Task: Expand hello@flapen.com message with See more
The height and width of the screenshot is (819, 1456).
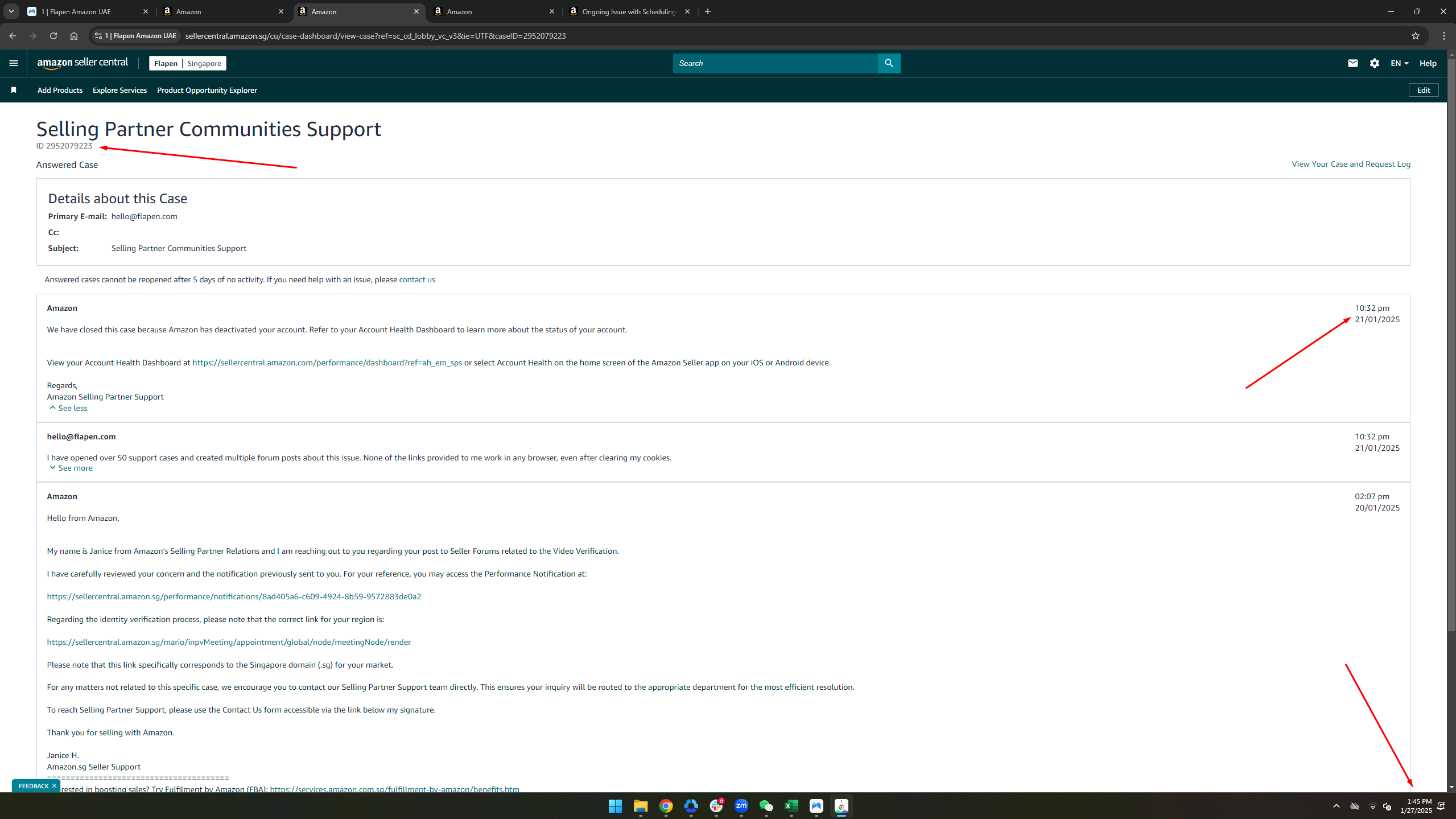Action: click(71, 468)
